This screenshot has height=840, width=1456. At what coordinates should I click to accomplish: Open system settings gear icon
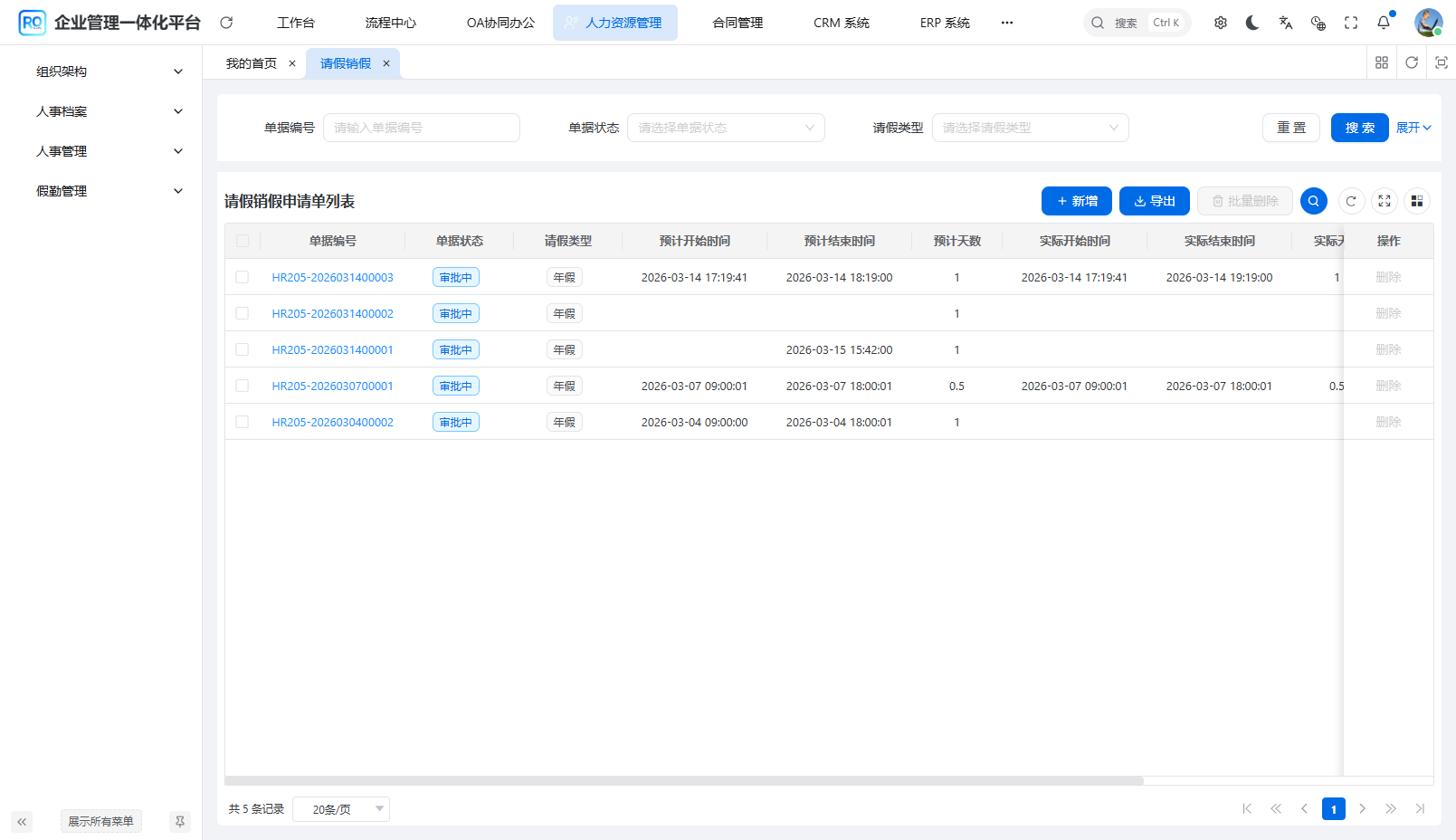1221,23
